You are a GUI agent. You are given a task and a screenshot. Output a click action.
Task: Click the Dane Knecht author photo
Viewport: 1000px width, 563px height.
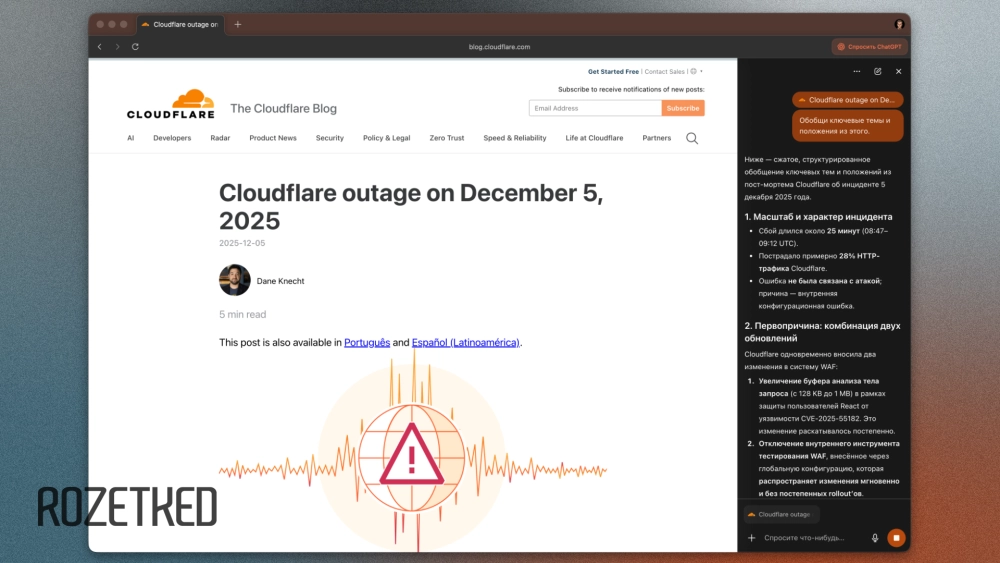coord(235,280)
